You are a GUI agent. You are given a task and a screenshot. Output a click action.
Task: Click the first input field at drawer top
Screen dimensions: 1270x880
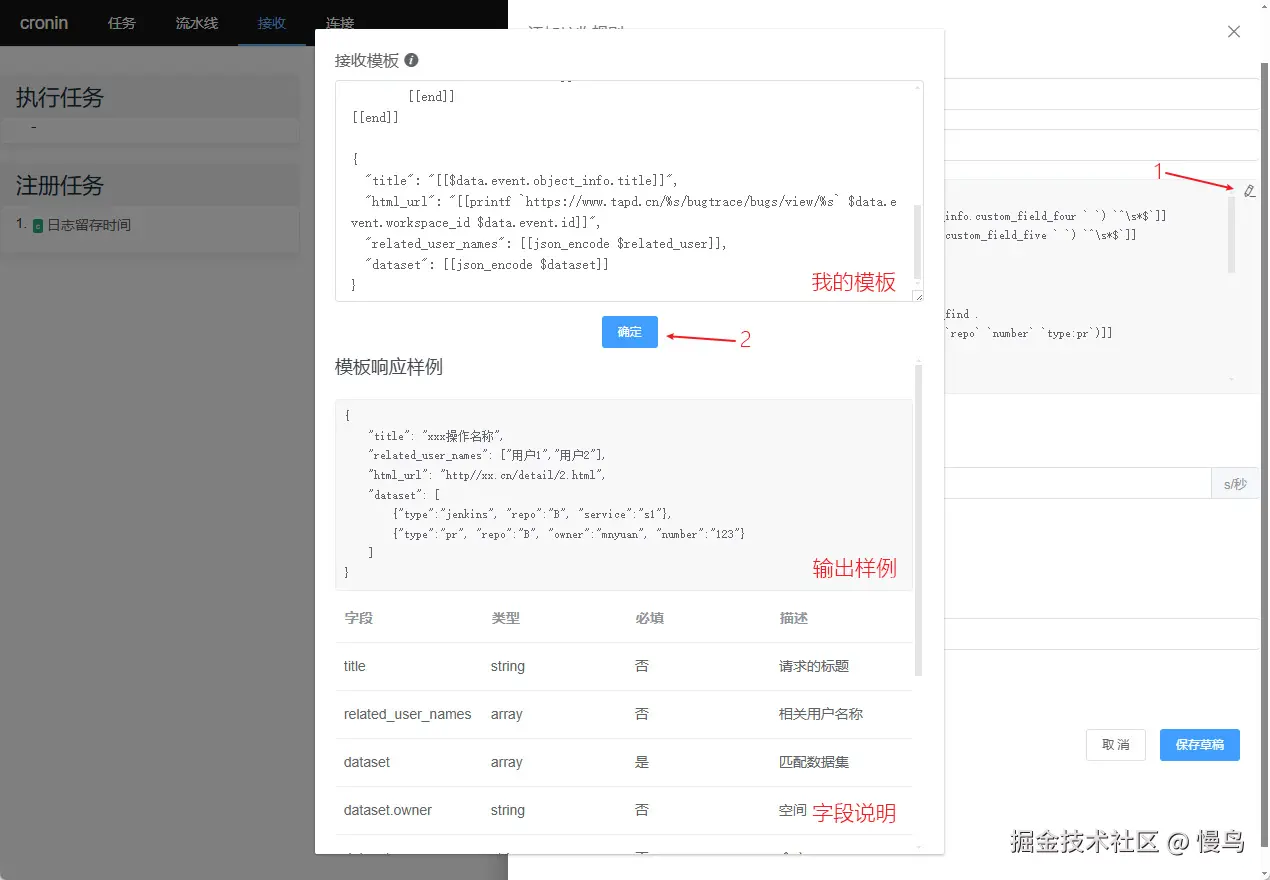click(x=1102, y=94)
